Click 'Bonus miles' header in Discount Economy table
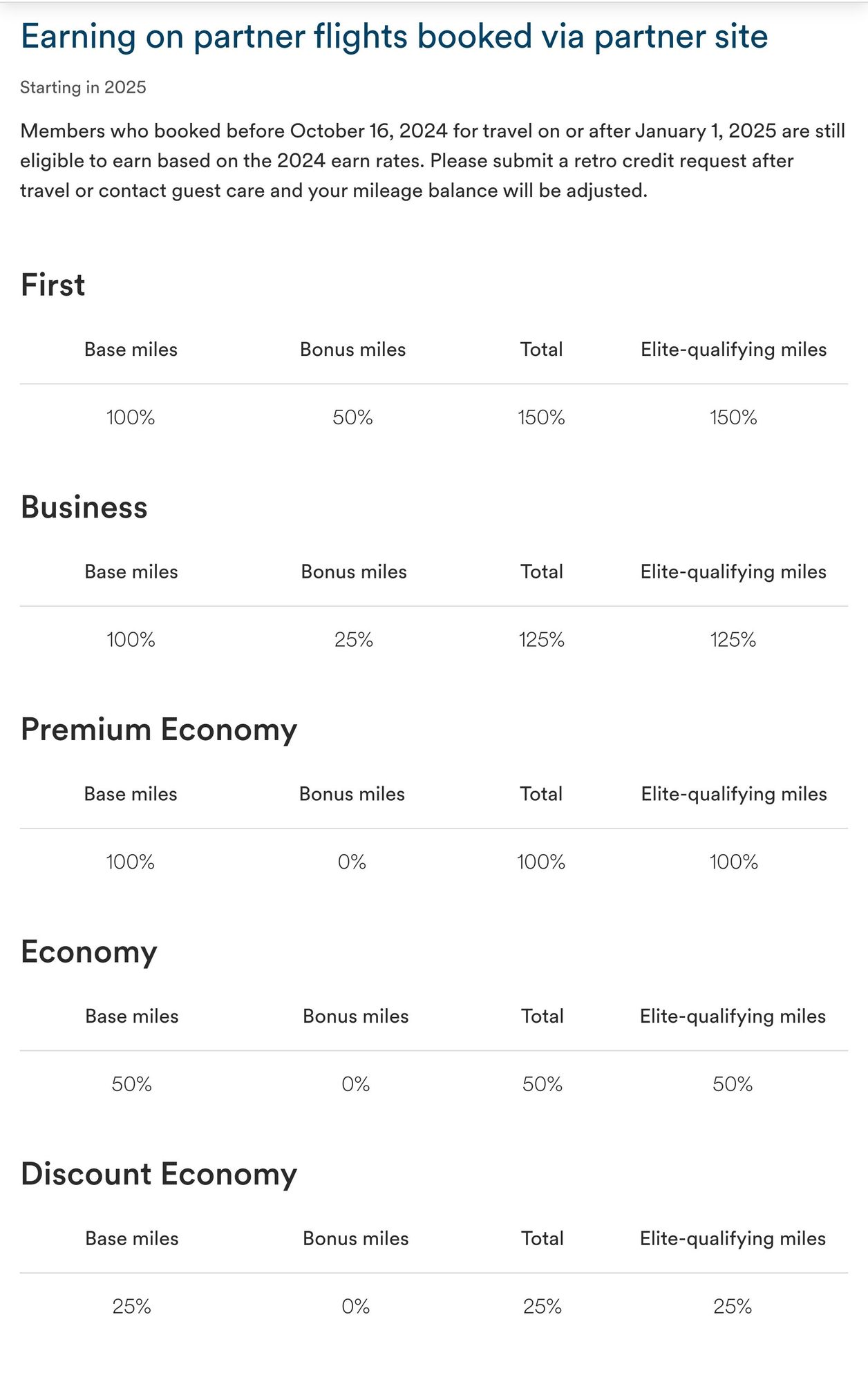 tap(356, 1239)
